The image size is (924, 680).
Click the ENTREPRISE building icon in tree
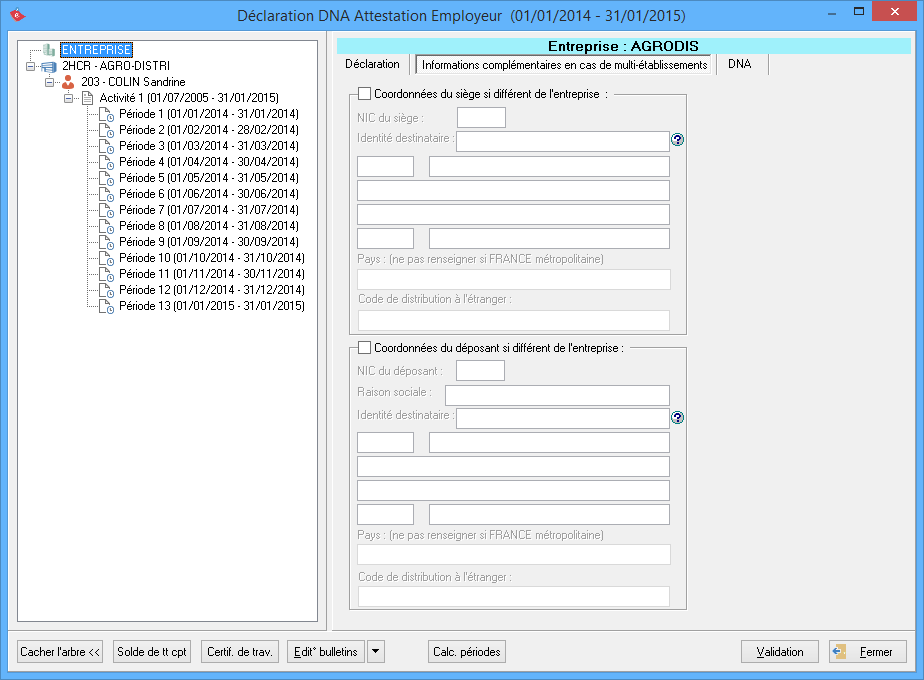point(49,50)
